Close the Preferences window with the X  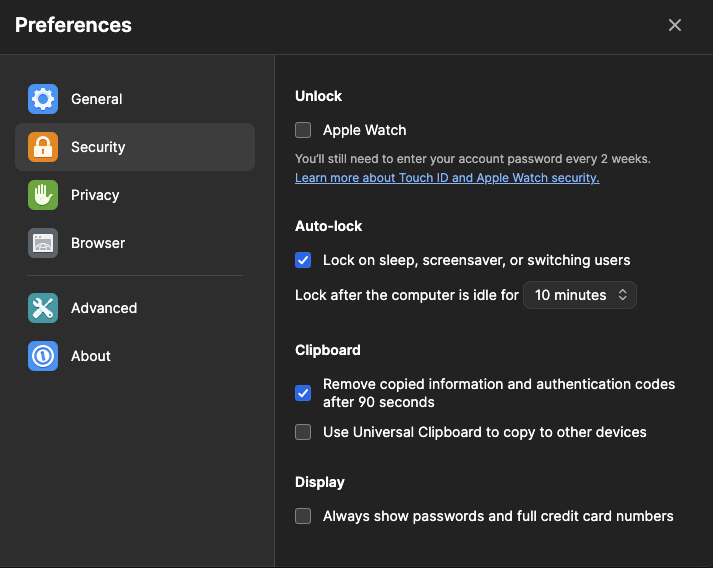click(x=675, y=25)
